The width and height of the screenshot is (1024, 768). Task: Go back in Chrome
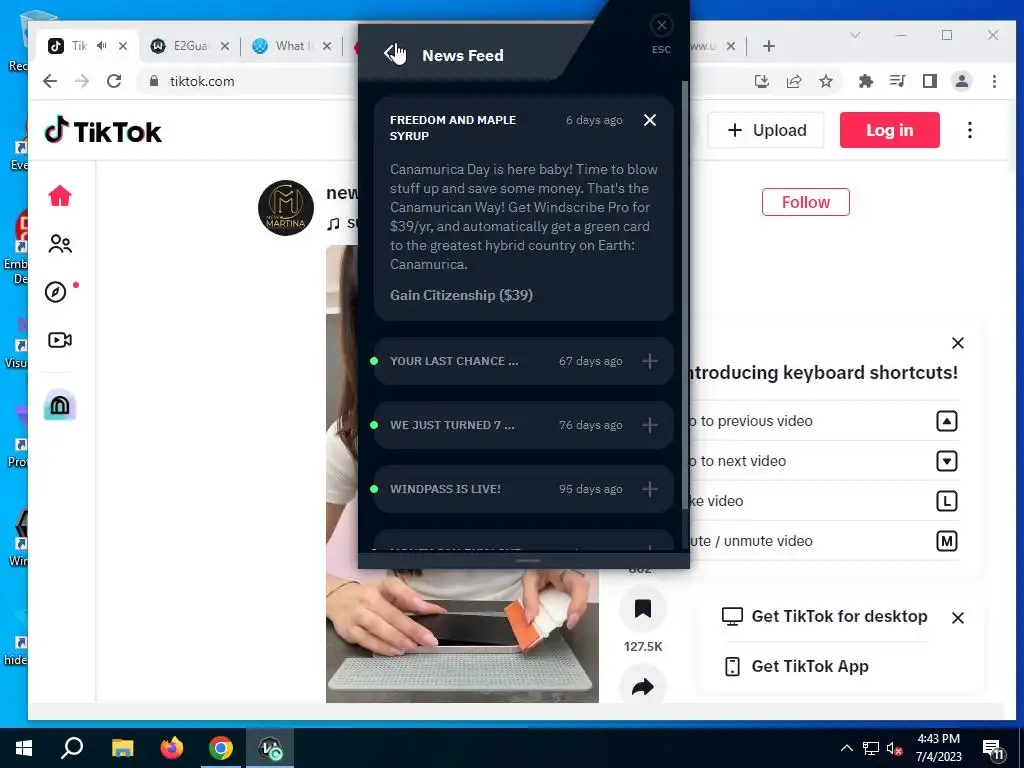50,81
